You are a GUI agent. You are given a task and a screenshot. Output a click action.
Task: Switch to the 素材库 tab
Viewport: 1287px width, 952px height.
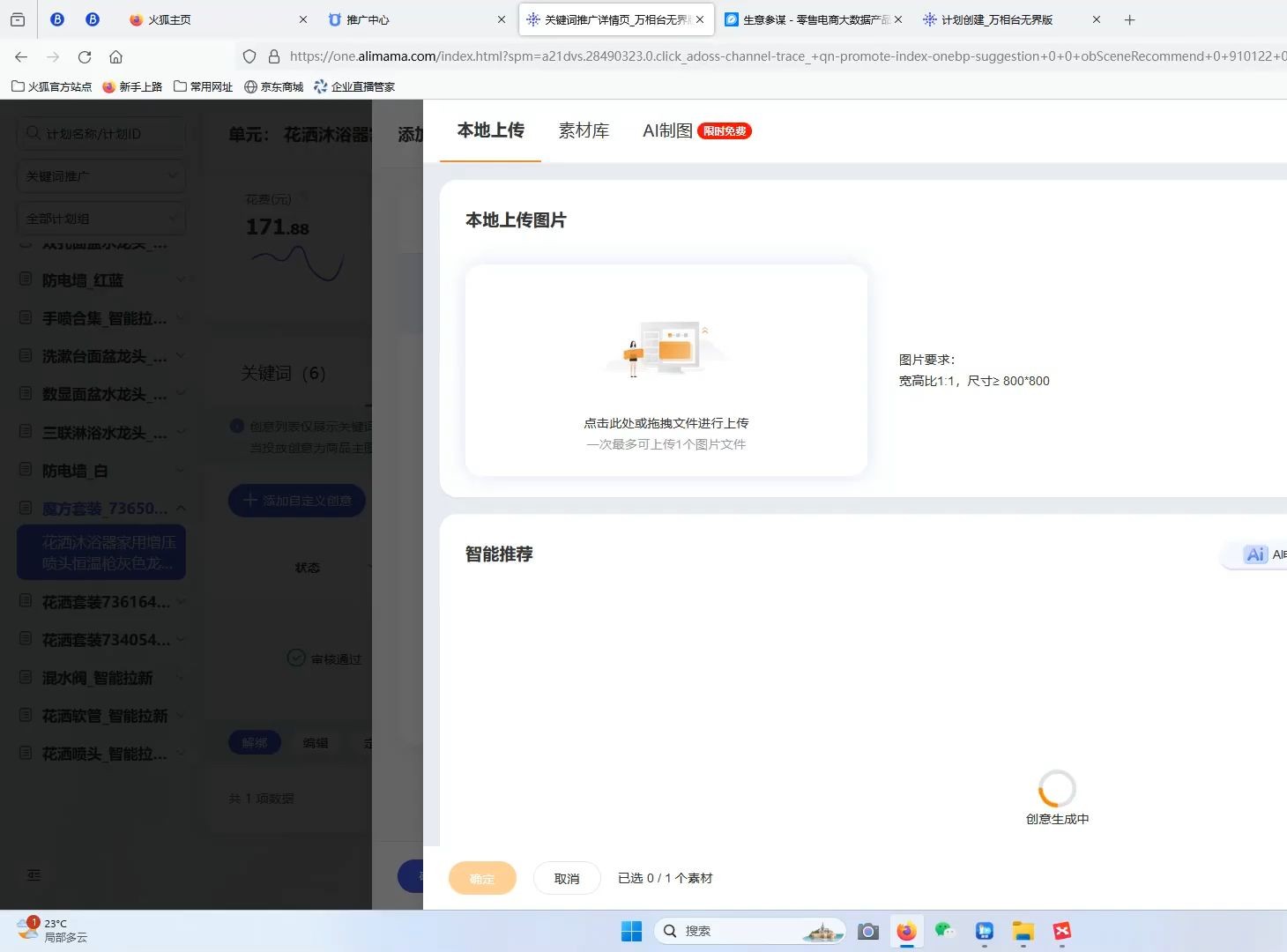click(x=584, y=130)
